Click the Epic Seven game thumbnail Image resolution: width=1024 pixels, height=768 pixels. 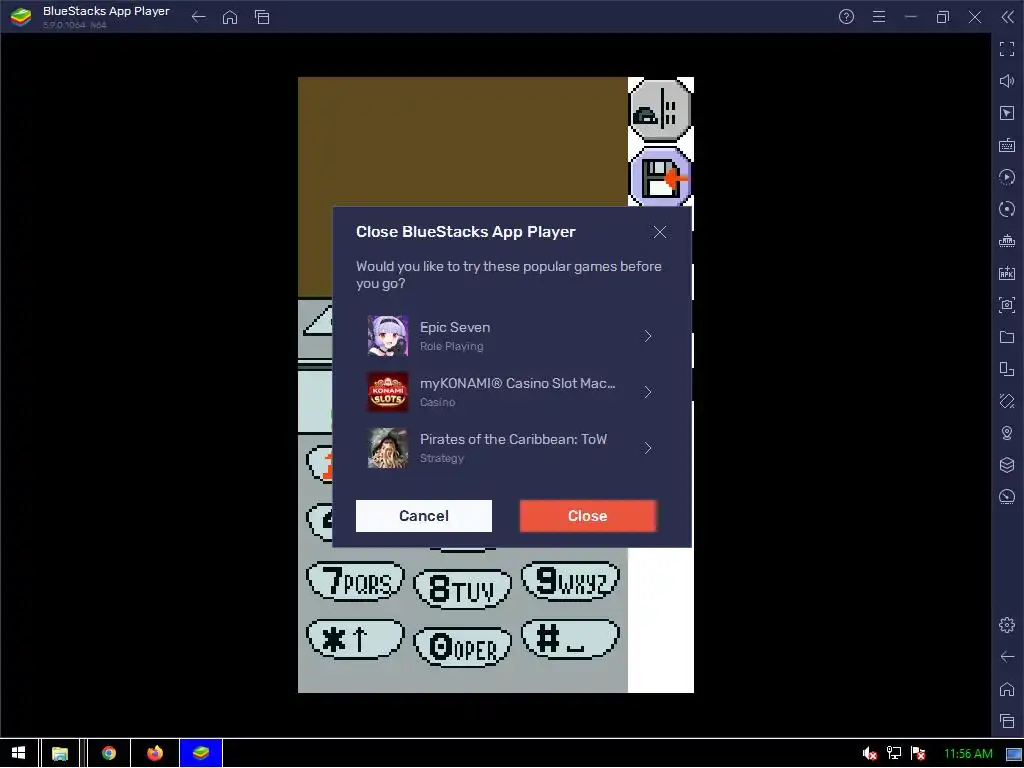point(388,336)
